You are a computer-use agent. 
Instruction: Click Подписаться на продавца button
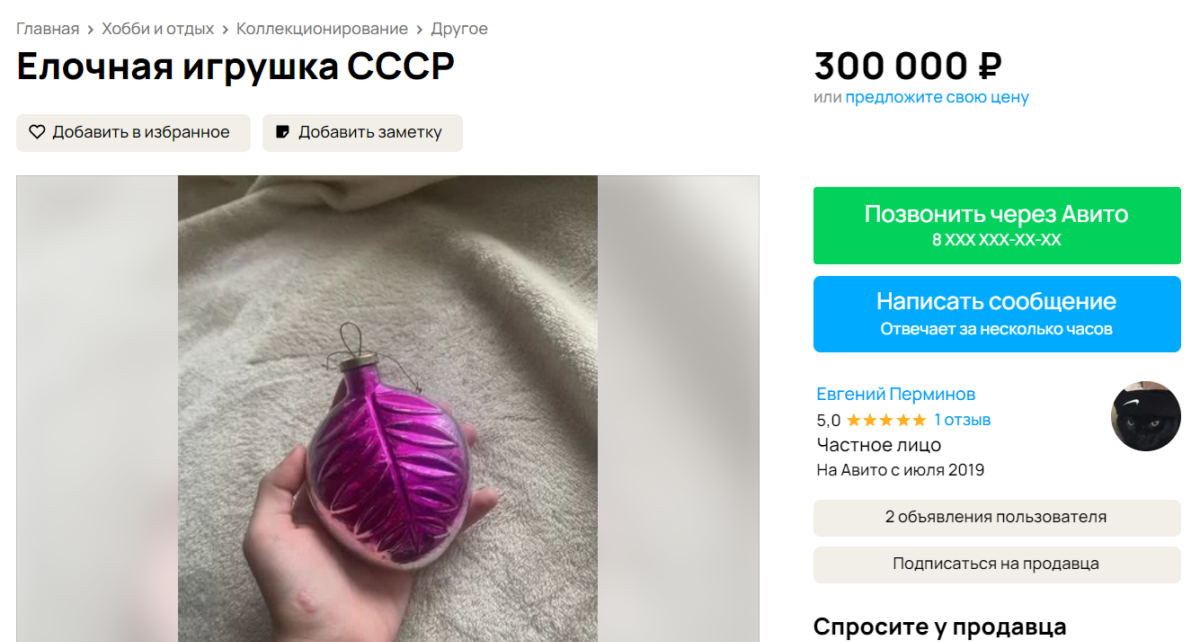pos(996,564)
